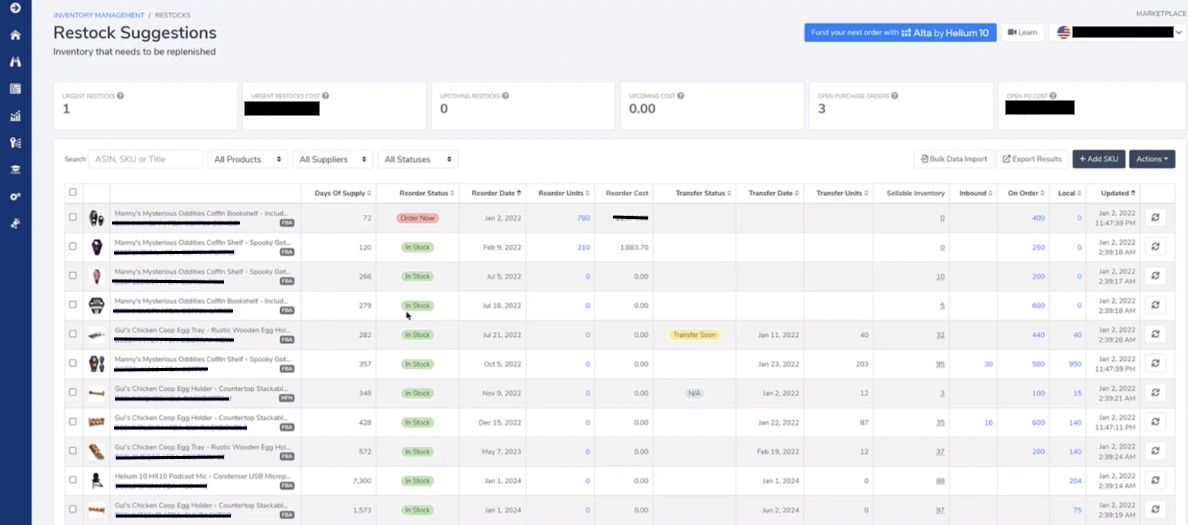Click the Add SKU button
Image resolution: width=1188 pixels, height=525 pixels.
[1099, 159]
